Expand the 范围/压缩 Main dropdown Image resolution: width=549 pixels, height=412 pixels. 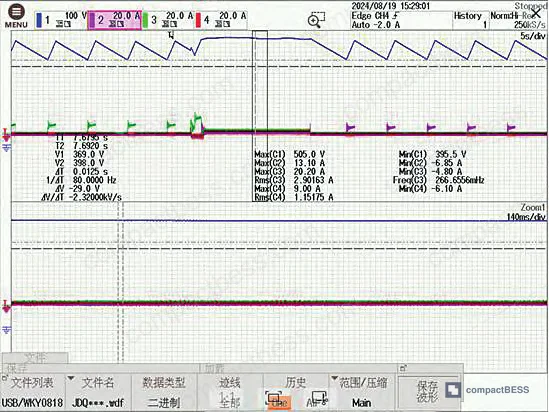coord(362,392)
